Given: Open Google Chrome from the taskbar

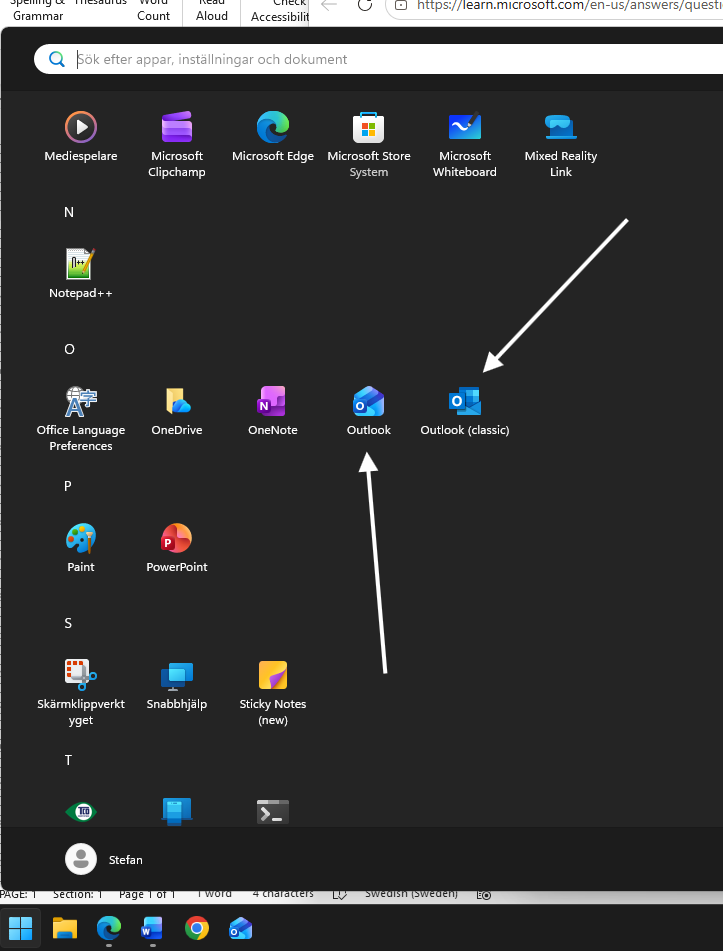Looking at the screenshot, I should click(197, 928).
